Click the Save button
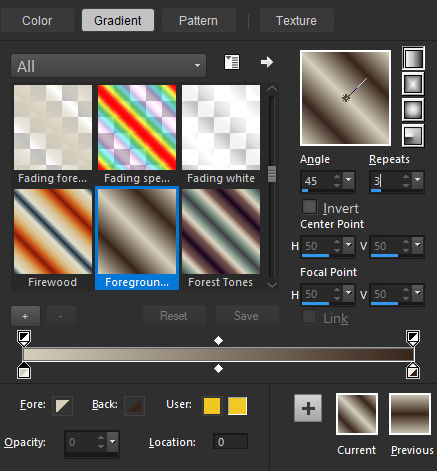 [246, 316]
